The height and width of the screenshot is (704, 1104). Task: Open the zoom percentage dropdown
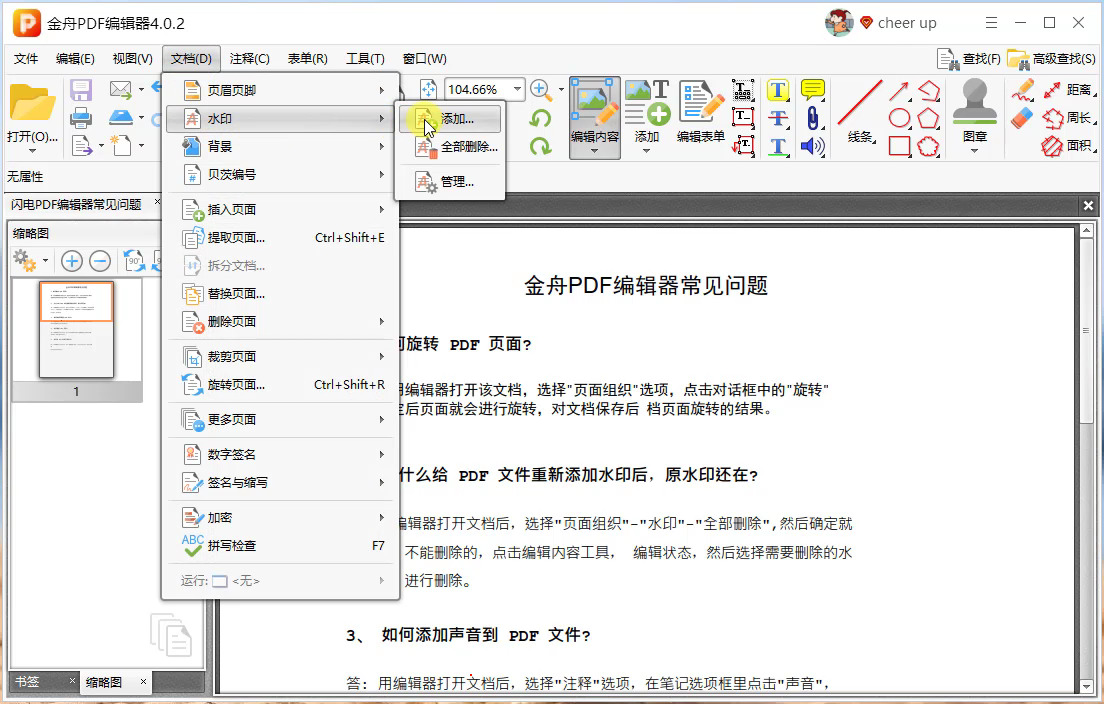coord(518,88)
